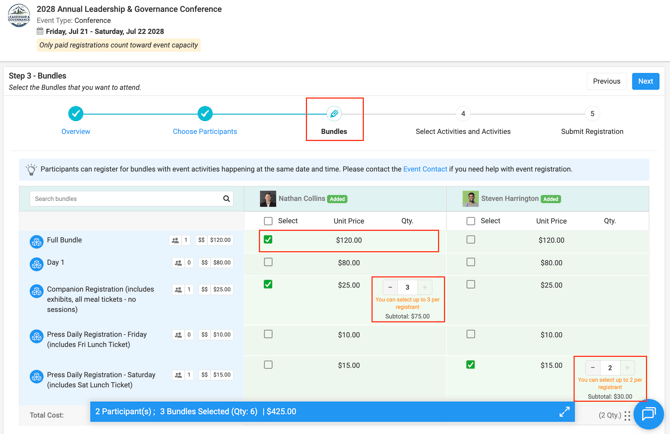Click the Previous button
This screenshot has height=434, width=670.
pyautogui.click(x=606, y=81)
